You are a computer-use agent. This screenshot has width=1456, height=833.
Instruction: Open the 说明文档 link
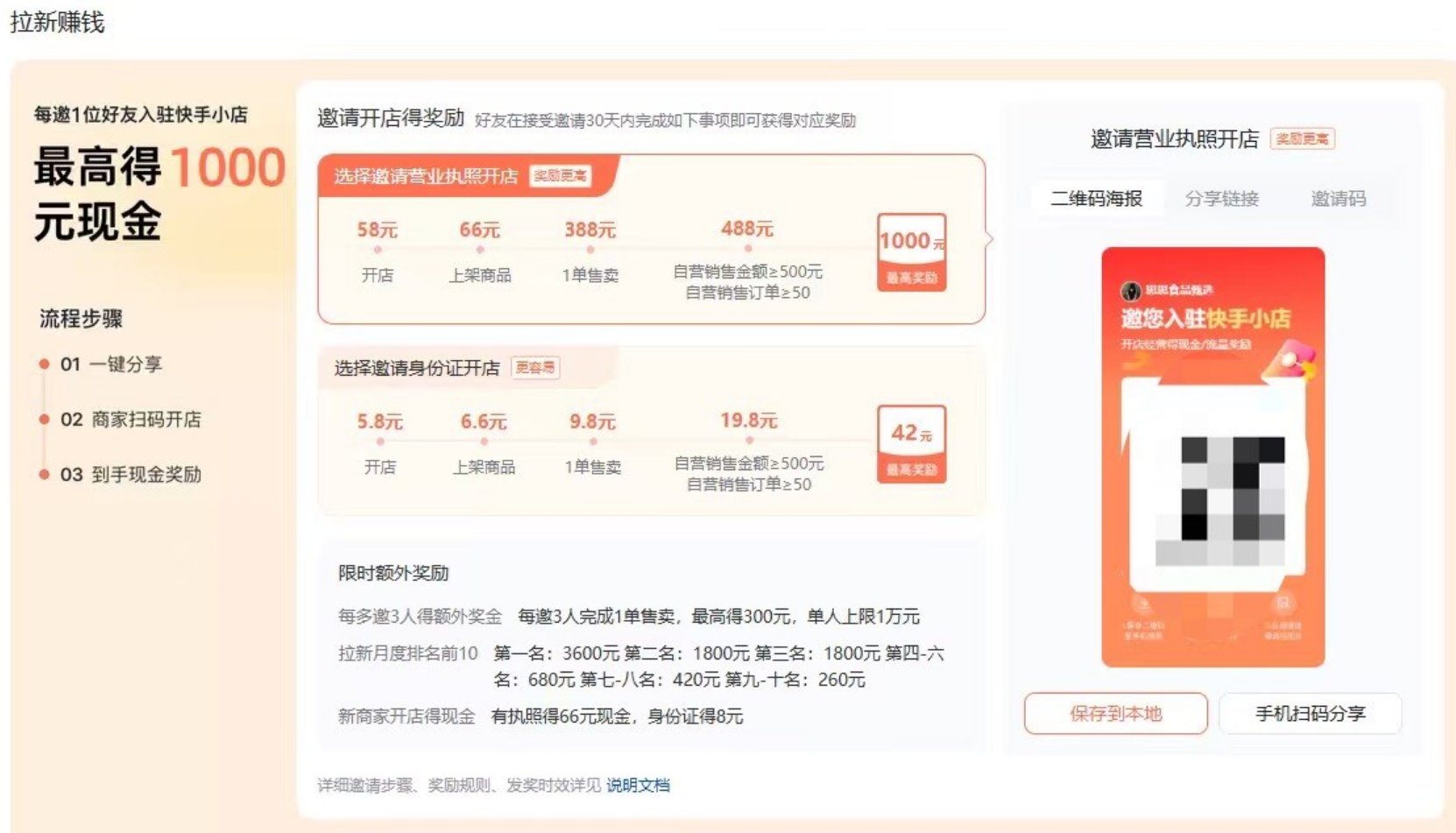click(x=638, y=785)
